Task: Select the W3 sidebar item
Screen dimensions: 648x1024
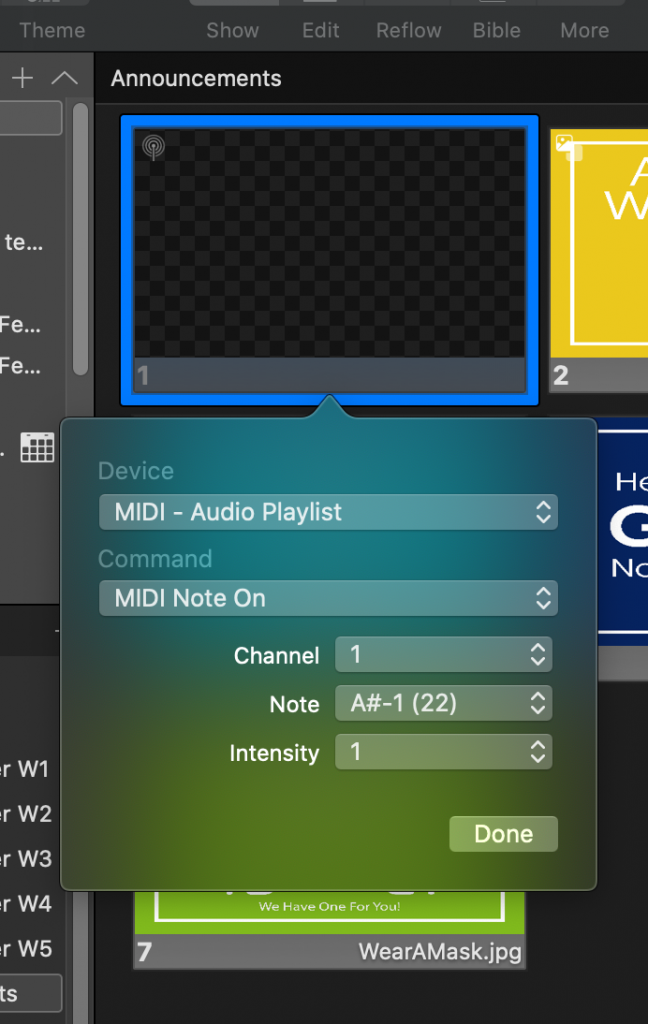Action: pos(26,859)
